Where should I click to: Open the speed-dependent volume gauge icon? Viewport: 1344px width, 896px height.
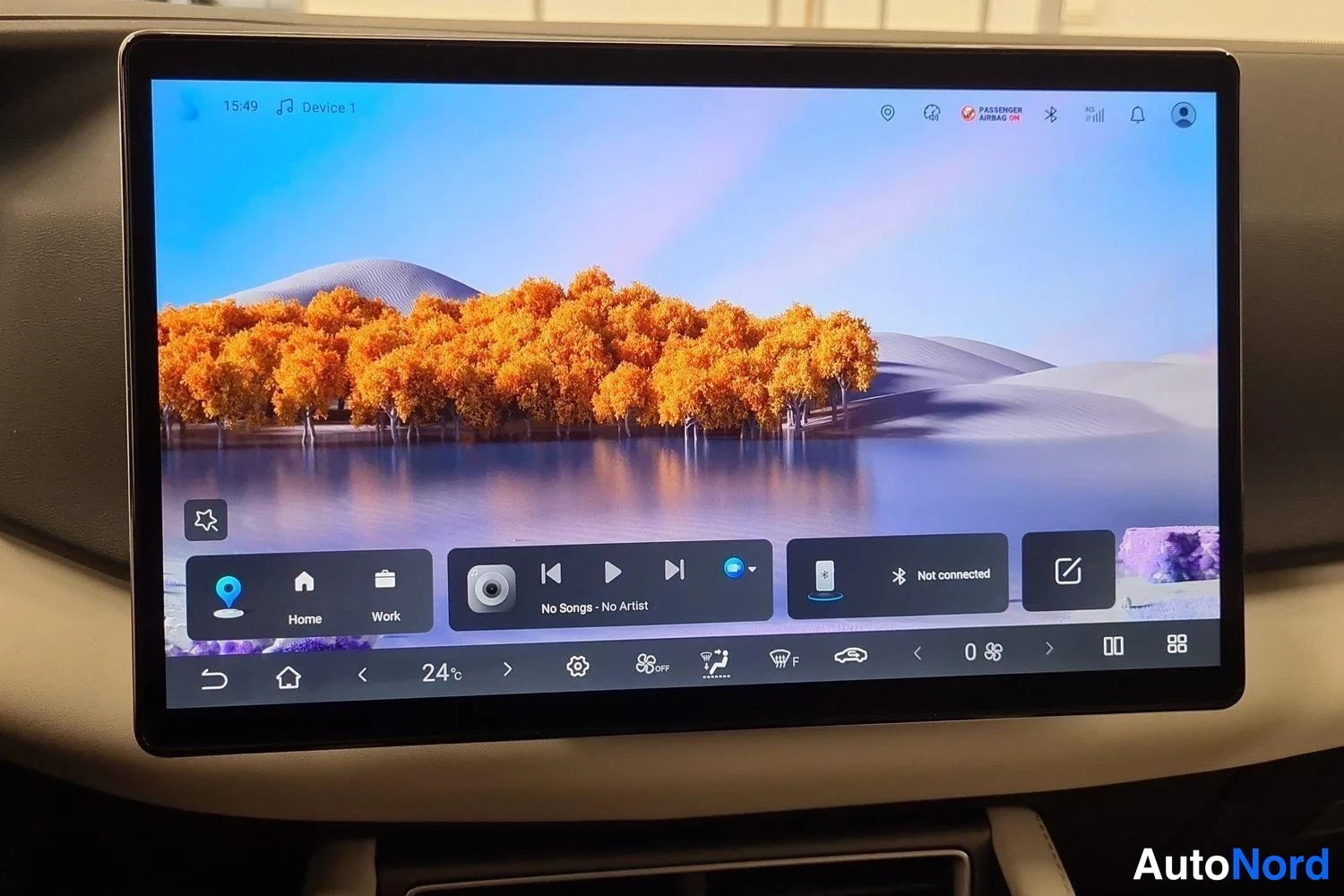pos(932,113)
